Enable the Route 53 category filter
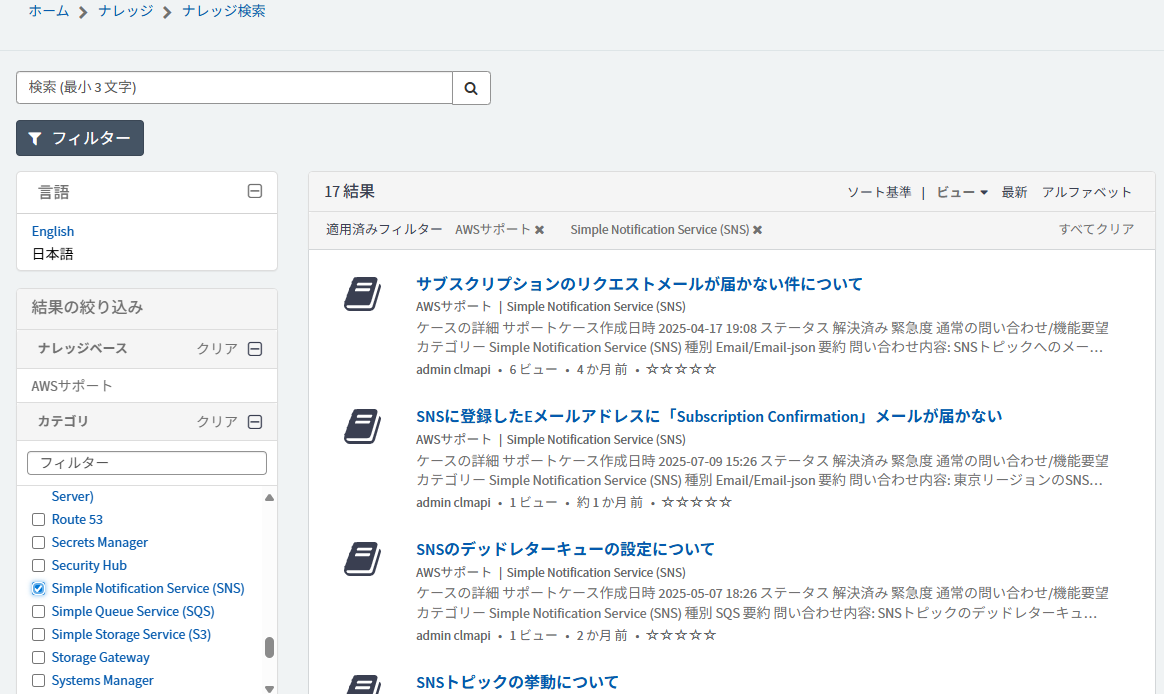Screen dimensions: 1164x694 [38, 519]
